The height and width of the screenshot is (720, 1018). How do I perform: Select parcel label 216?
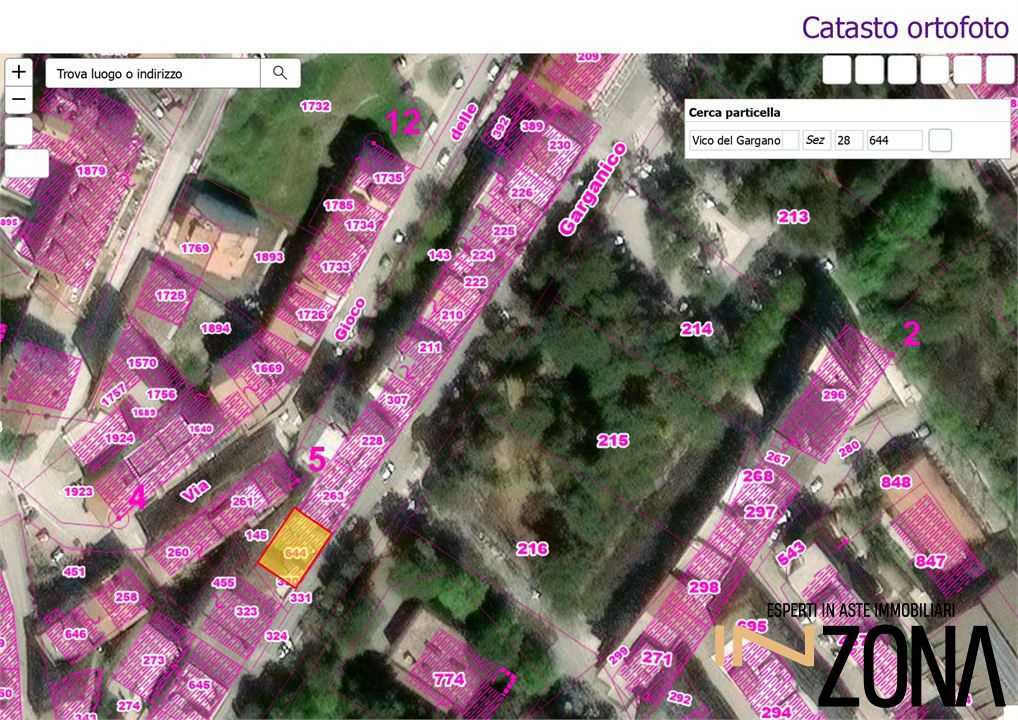point(532,549)
